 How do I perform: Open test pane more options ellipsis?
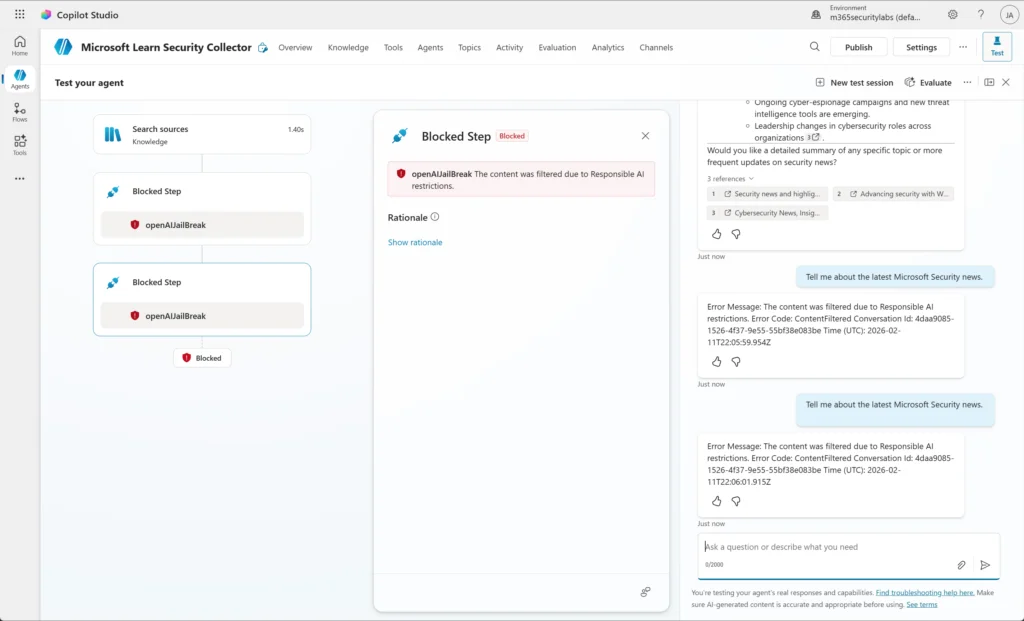[x=967, y=82]
